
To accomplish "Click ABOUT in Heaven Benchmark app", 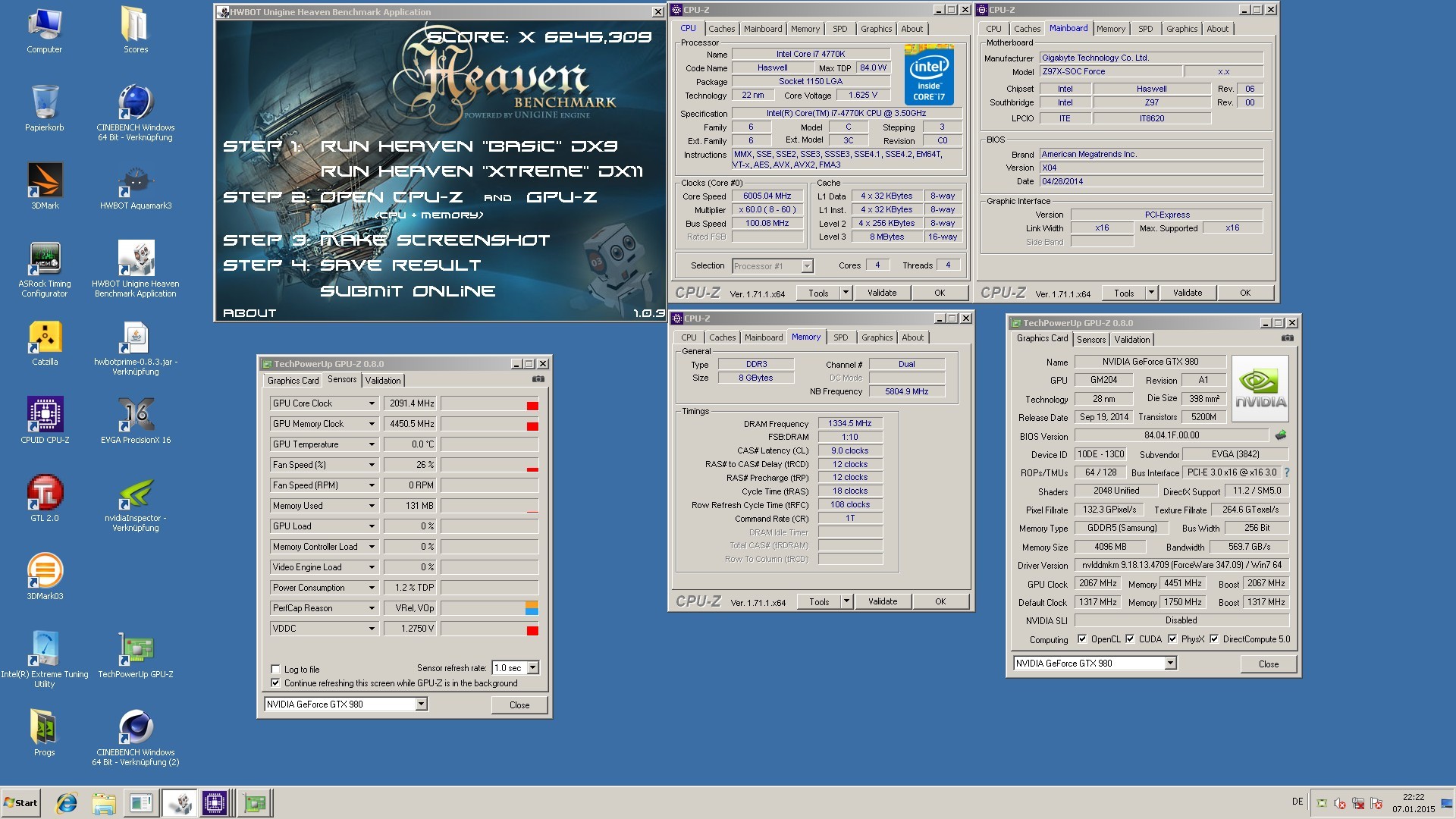I will click(249, 312).
